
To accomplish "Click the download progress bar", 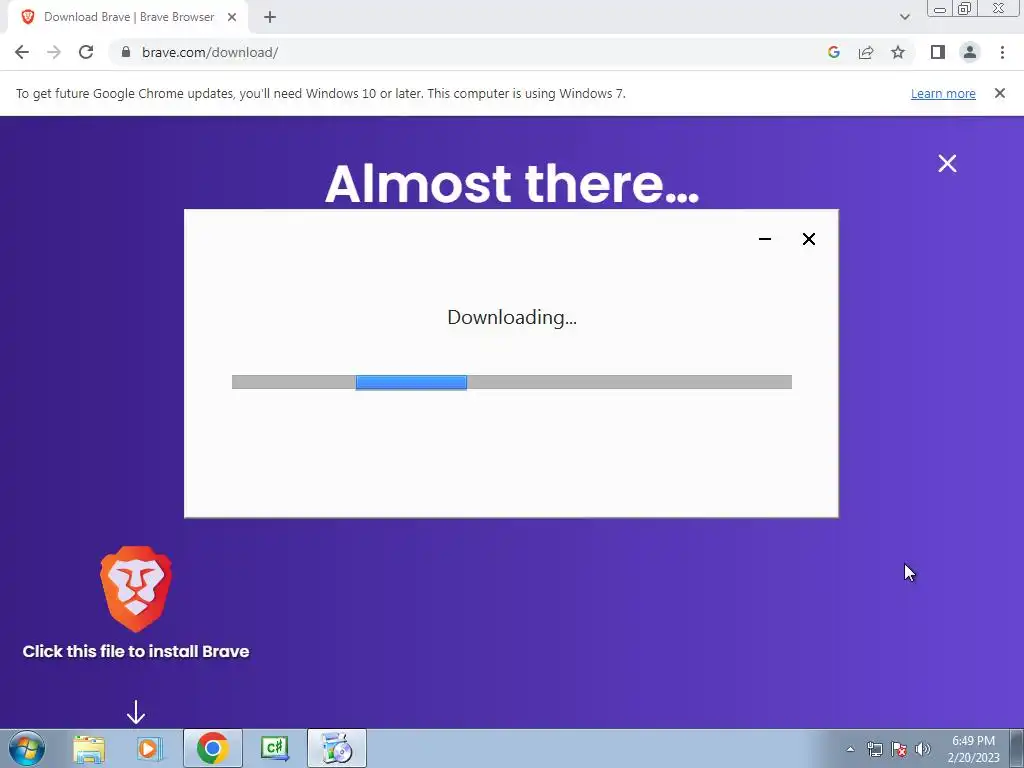I will [511, 382].
